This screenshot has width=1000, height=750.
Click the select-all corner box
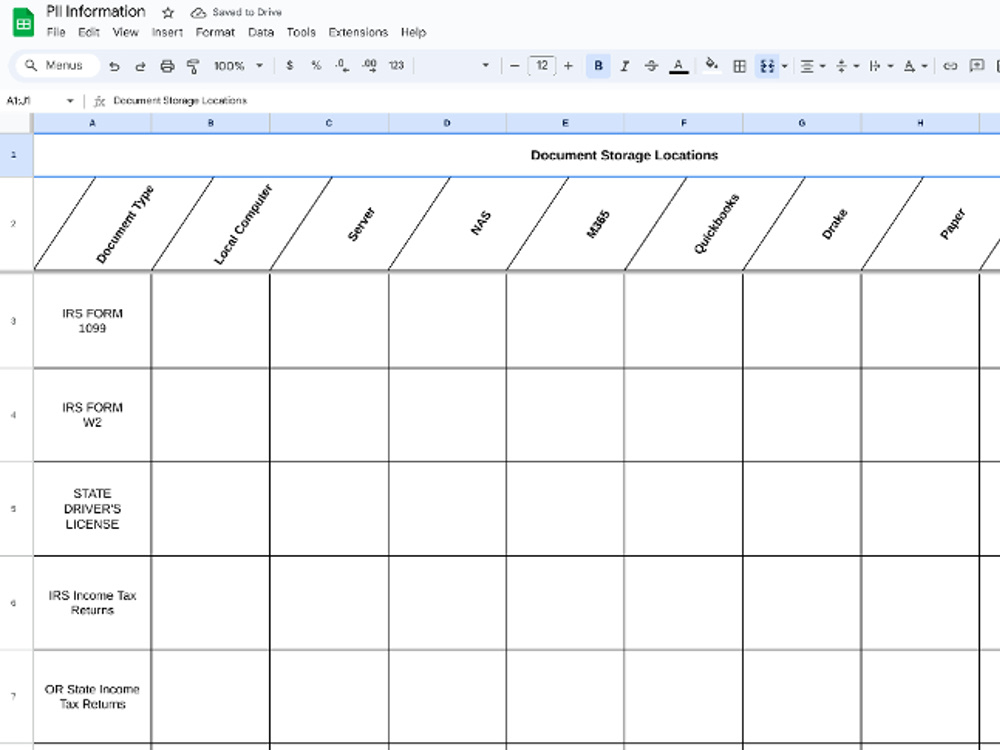tap(16, 122)
